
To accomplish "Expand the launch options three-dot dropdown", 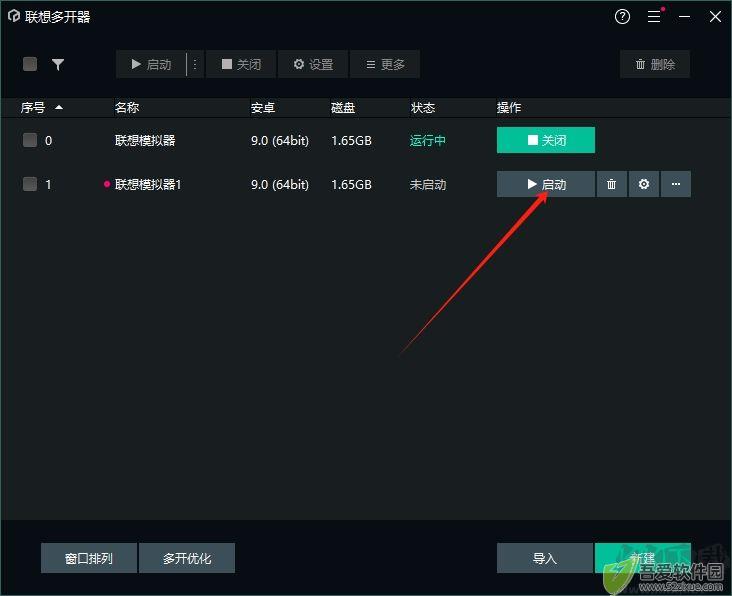I will [195, 64].
